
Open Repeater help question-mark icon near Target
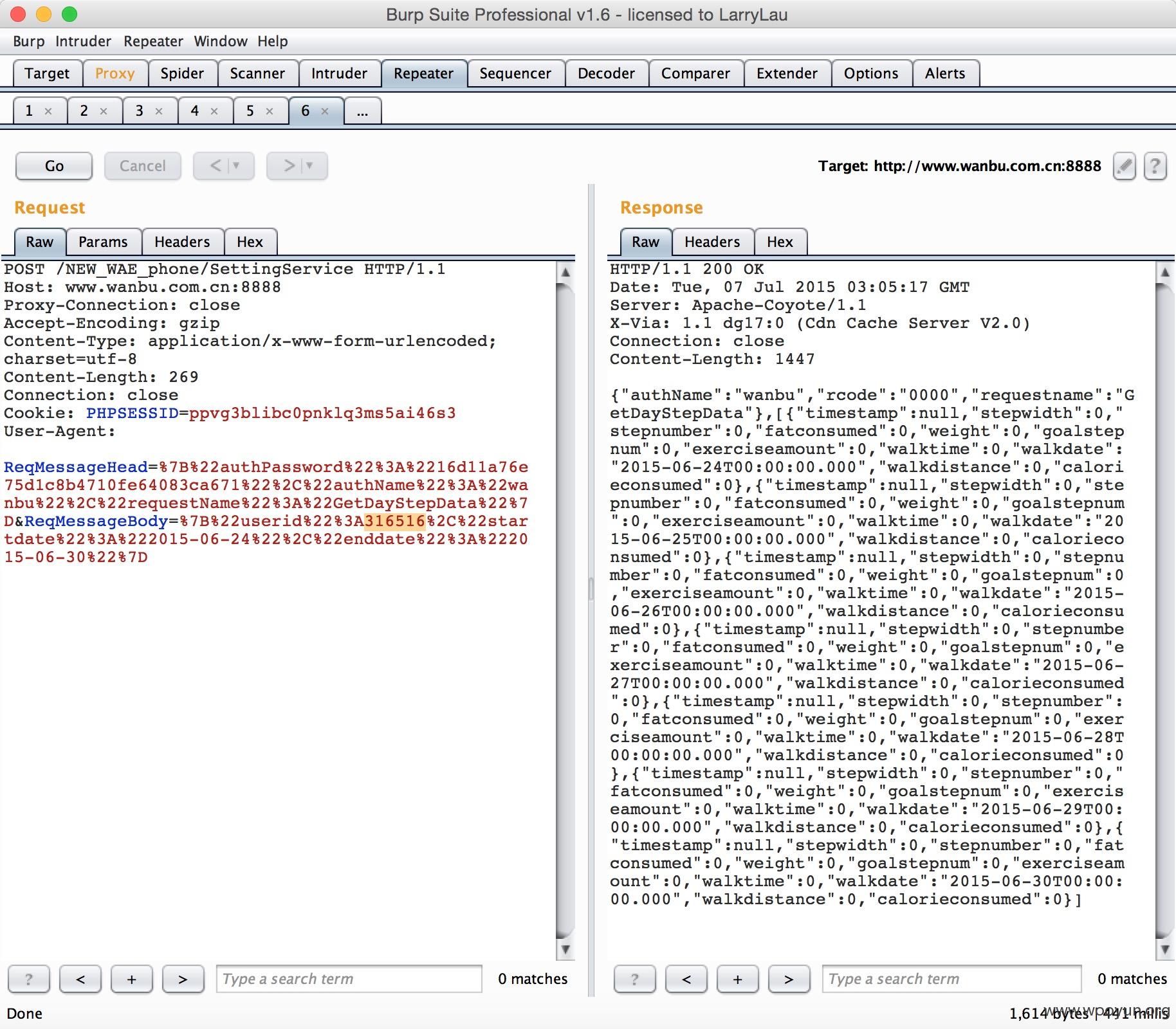(1155, 167)
